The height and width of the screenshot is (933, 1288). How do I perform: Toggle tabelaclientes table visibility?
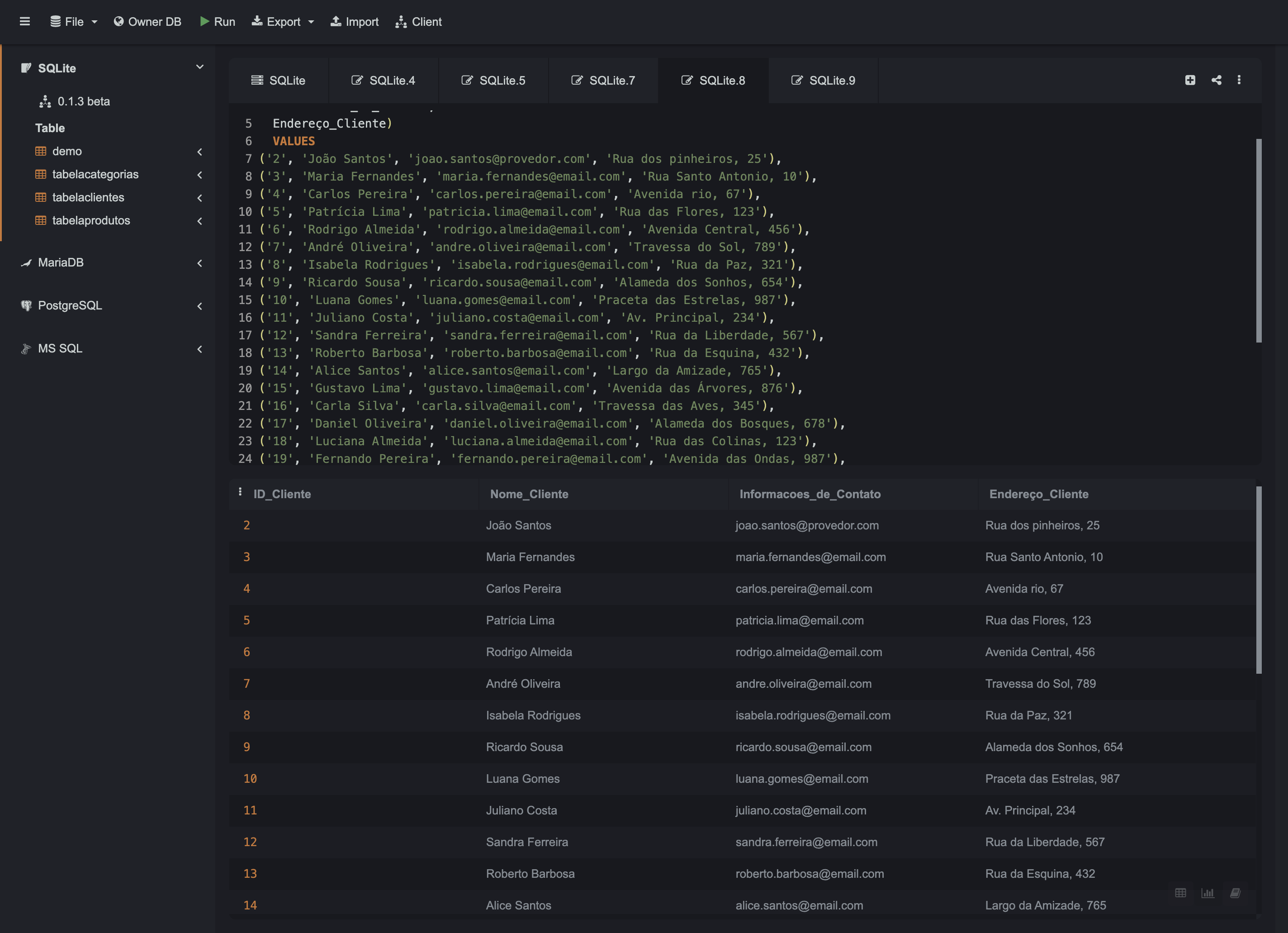pos(199,197)
